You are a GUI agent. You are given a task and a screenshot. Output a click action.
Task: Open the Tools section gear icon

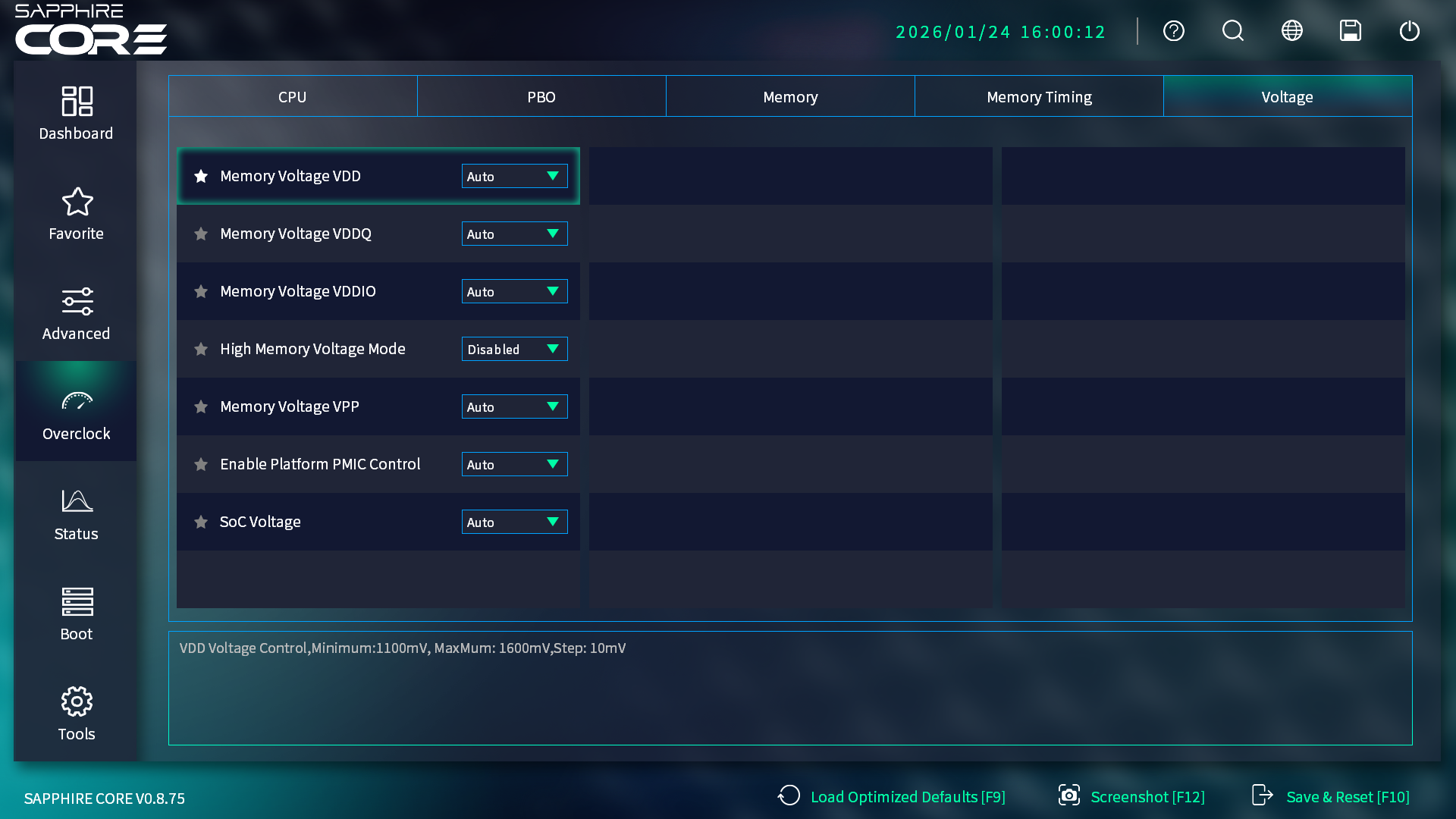coord(77,702)
